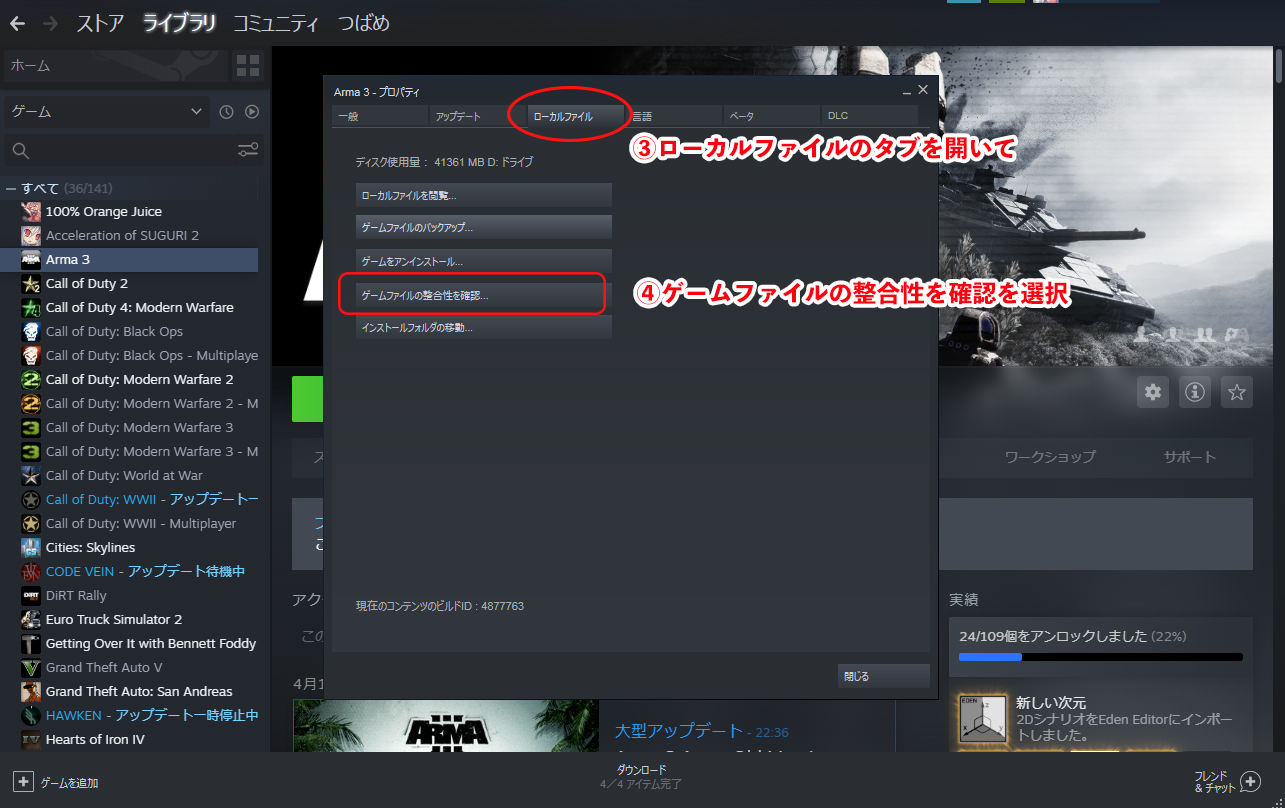The height and width of the screenshot is (808, 1285).
Task: Click Hearts of Iron IV icon
Action: coord(31,739)
